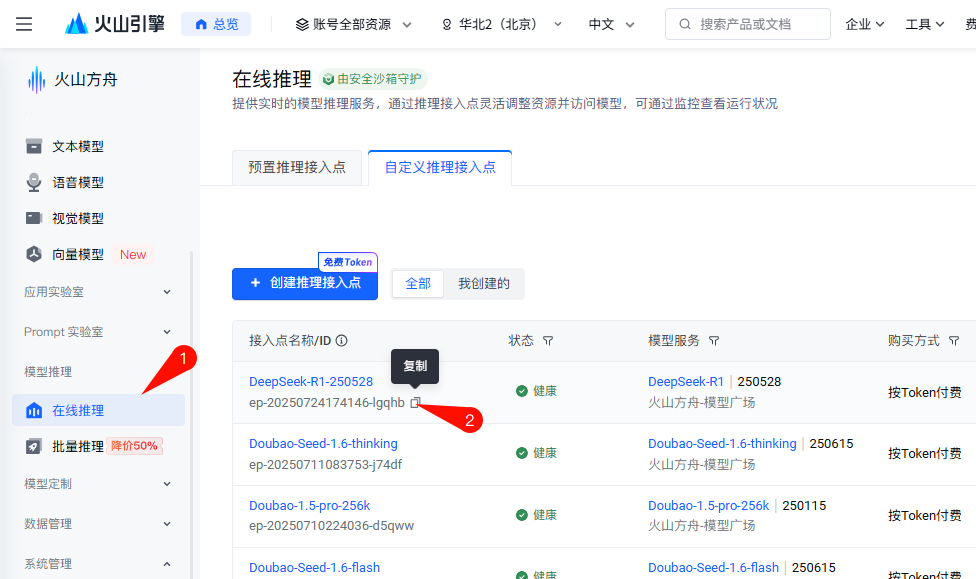Open Doubao-1.5-pro-256k endpoint link
The height and width of the screenshot is (579, 976).
point(309,506)
